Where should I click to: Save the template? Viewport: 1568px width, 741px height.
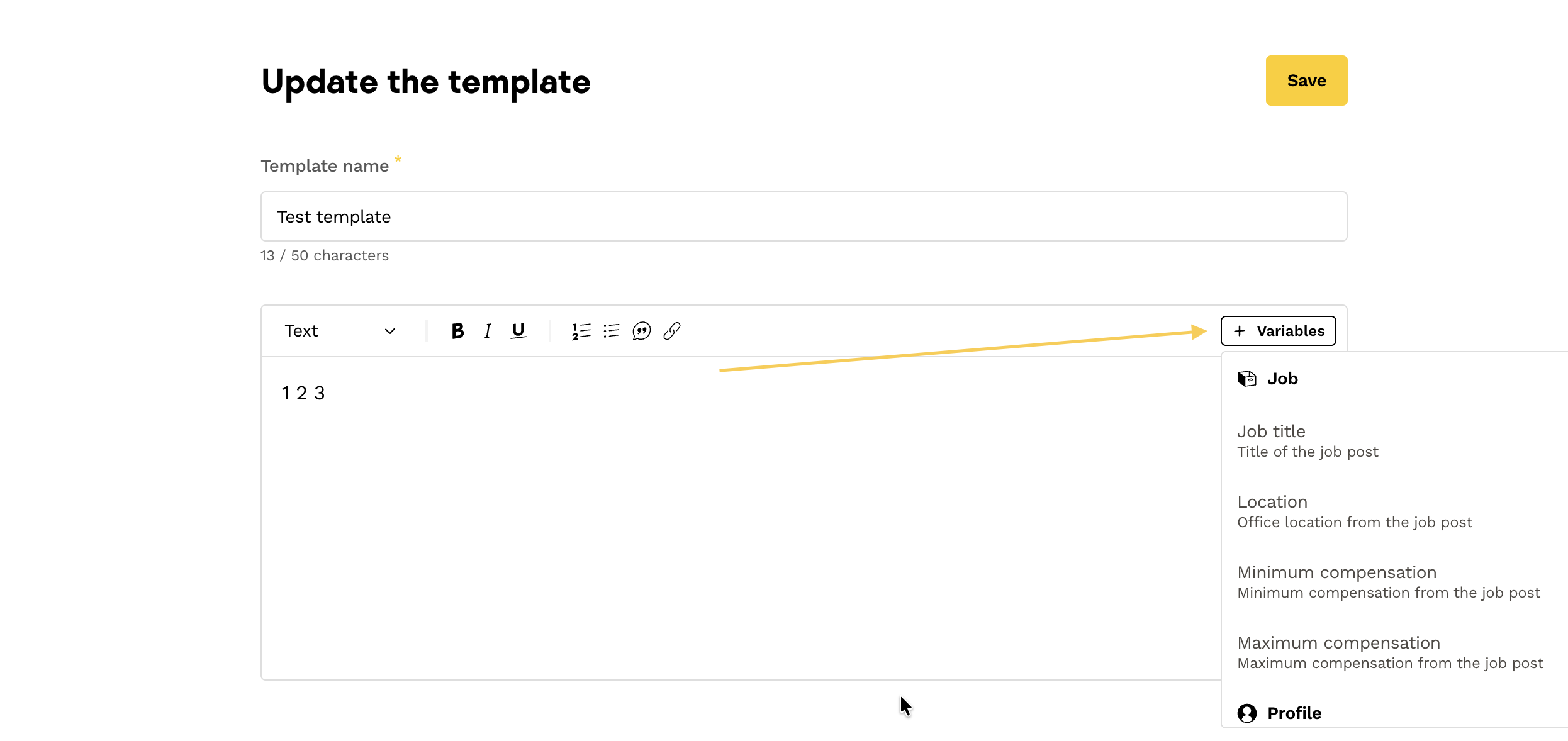point(1306,81)
